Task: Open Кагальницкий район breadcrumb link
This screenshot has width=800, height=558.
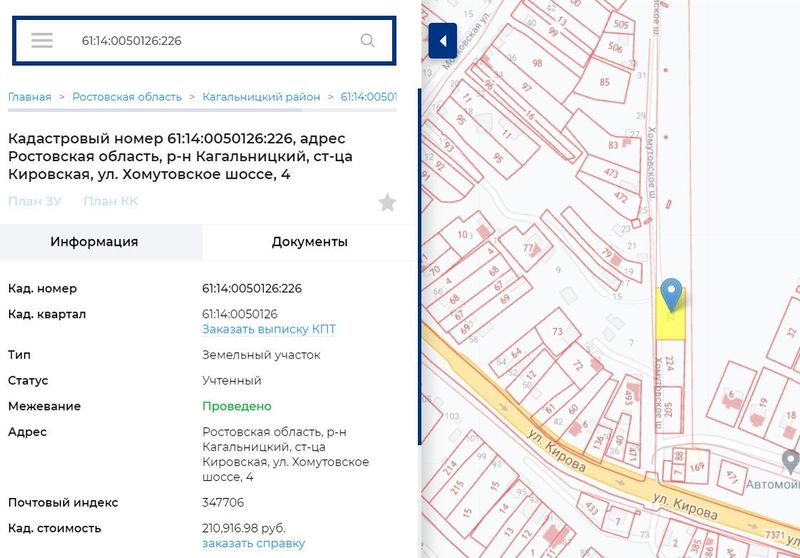Action: pos(261,97)
